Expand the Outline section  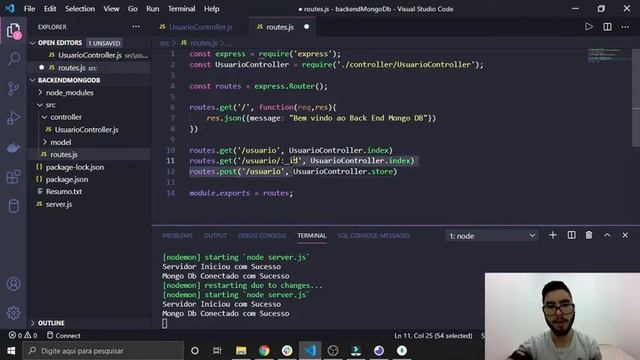47,323
